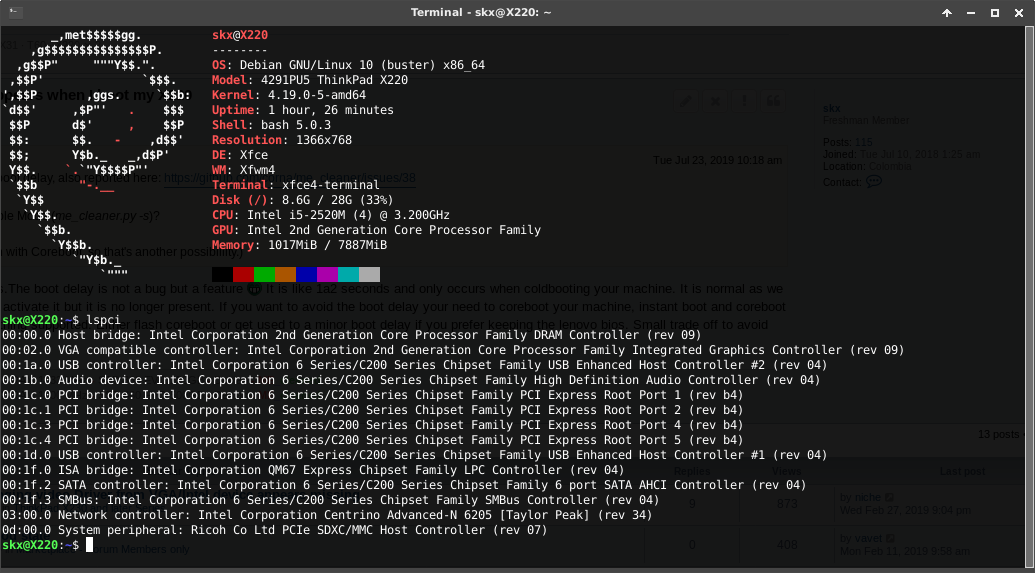Click the orange color block in neofetch palette
The height and width of the screenshot is (573, 1035).
pos(286,275)
